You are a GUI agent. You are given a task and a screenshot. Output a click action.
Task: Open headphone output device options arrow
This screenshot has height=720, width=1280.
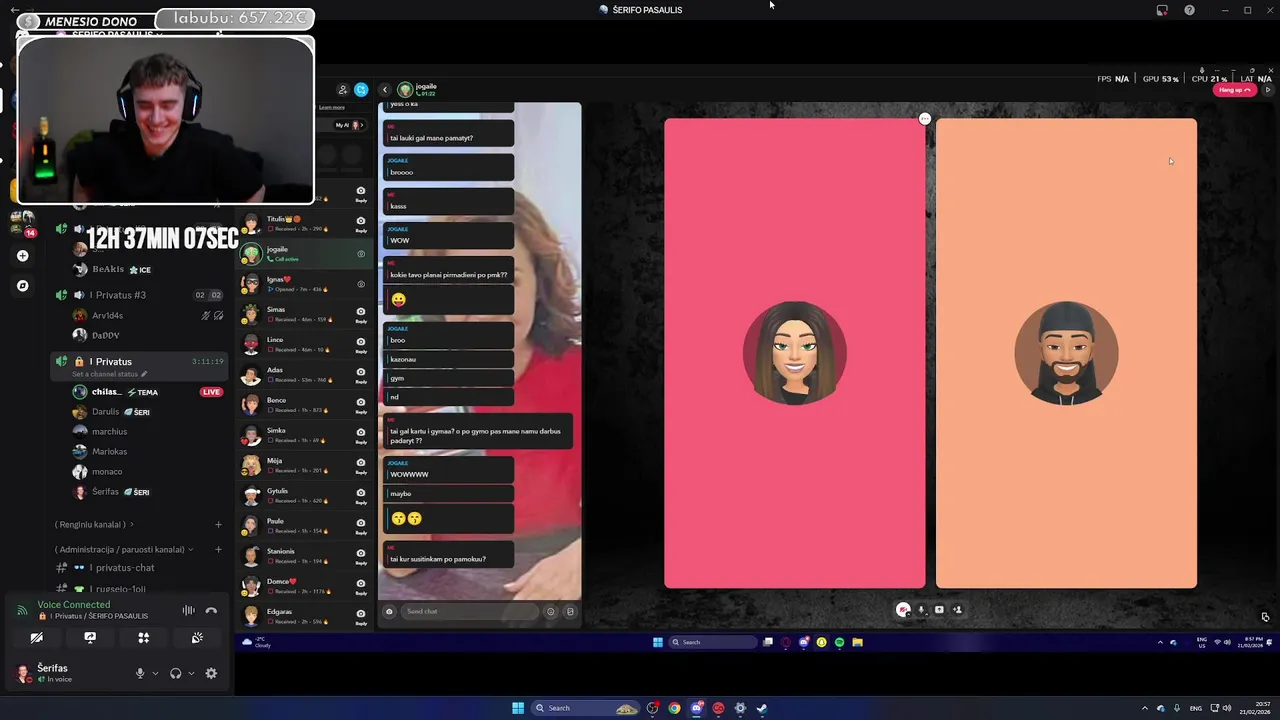pyautogui.click(x=191, y=673)
